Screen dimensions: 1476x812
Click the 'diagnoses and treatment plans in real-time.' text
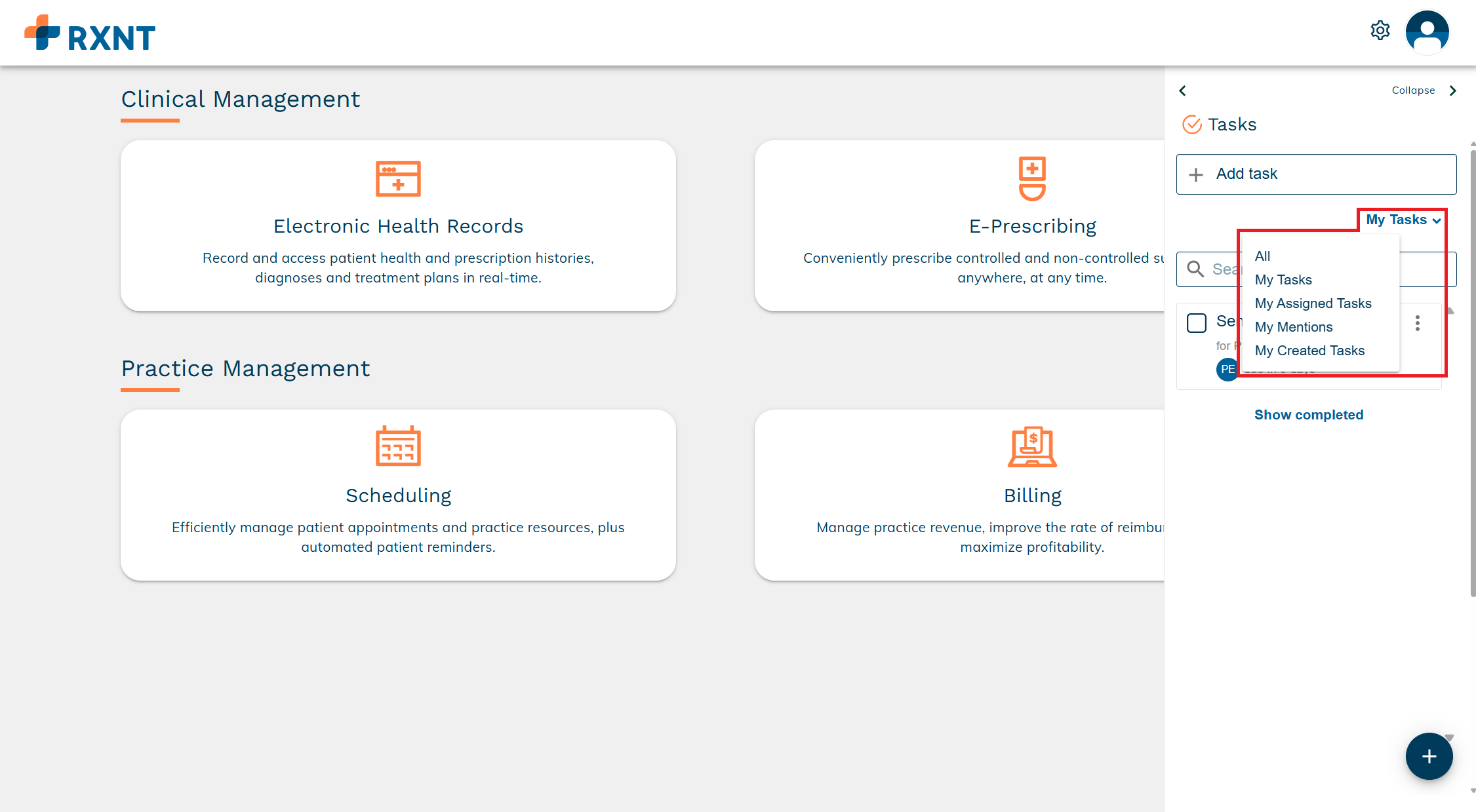[x=398, y=278]
